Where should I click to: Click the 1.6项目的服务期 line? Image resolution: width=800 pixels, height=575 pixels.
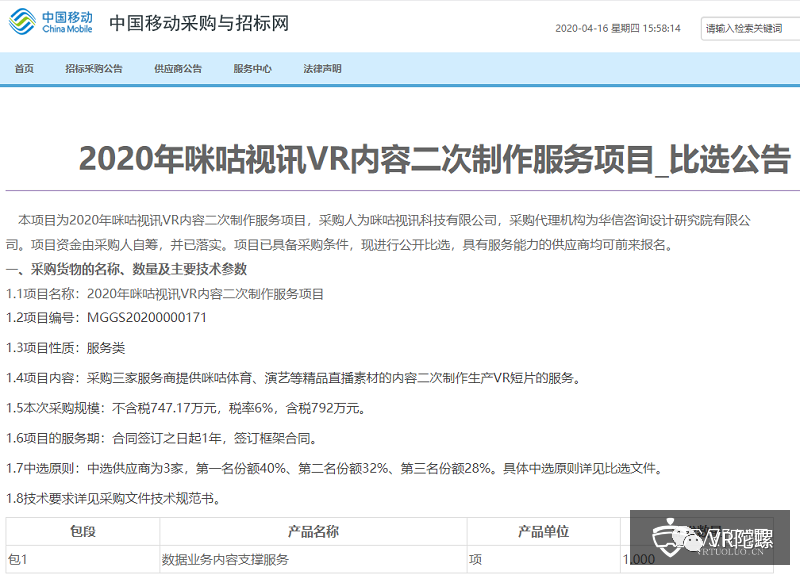click(161, 438)
